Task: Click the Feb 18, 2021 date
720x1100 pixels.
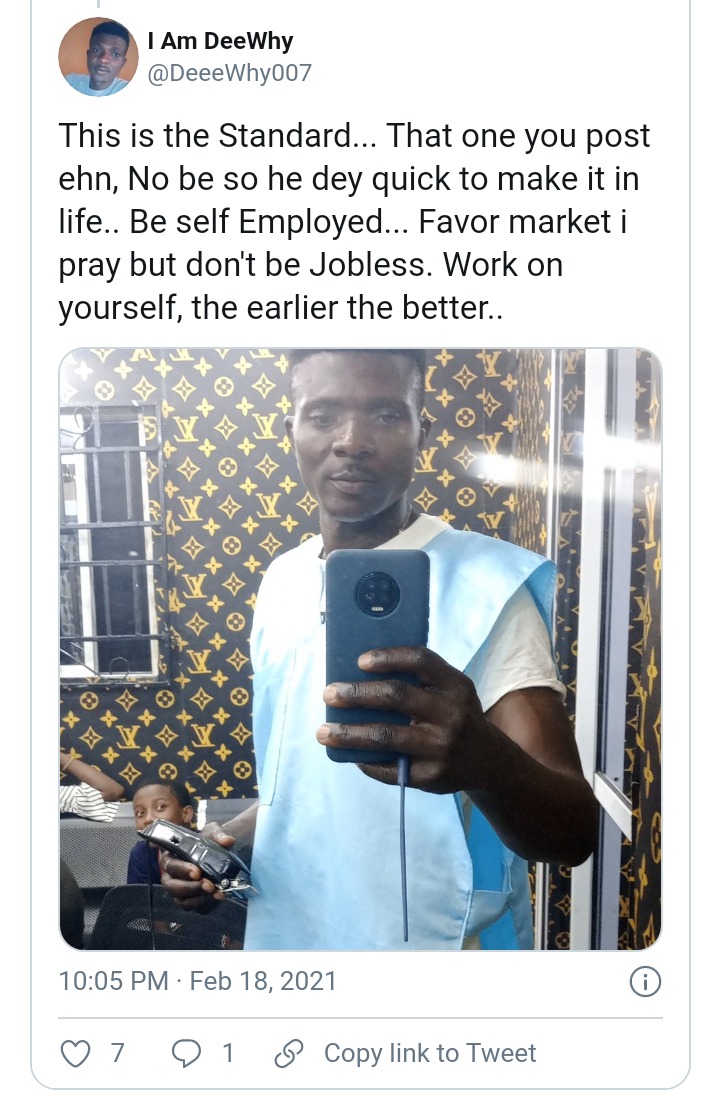Action: click(x=263, y=981)
